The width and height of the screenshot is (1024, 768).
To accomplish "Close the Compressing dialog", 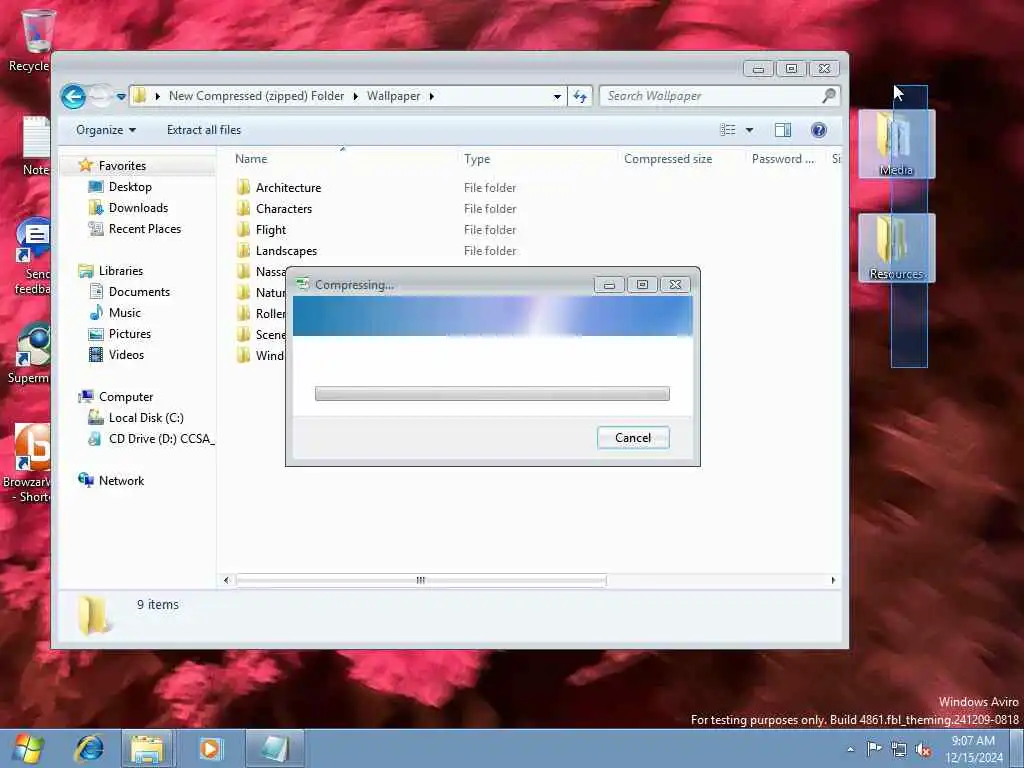I will pyautogui.click(x=675, y=285).
